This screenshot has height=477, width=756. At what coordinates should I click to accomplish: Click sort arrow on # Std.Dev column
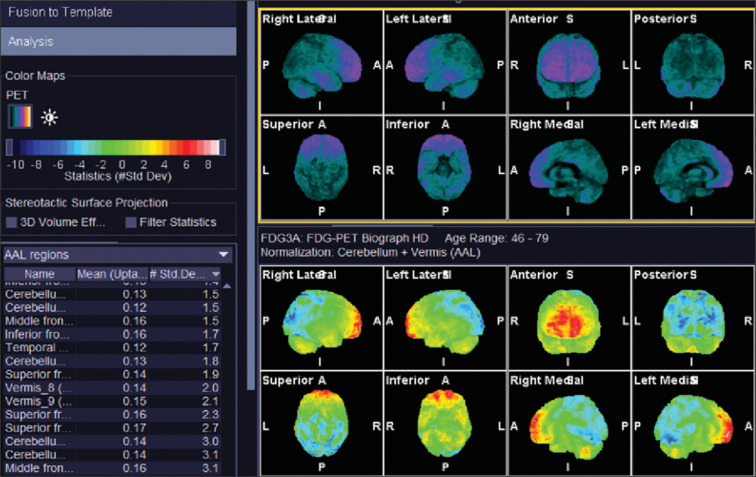point(216,274)
